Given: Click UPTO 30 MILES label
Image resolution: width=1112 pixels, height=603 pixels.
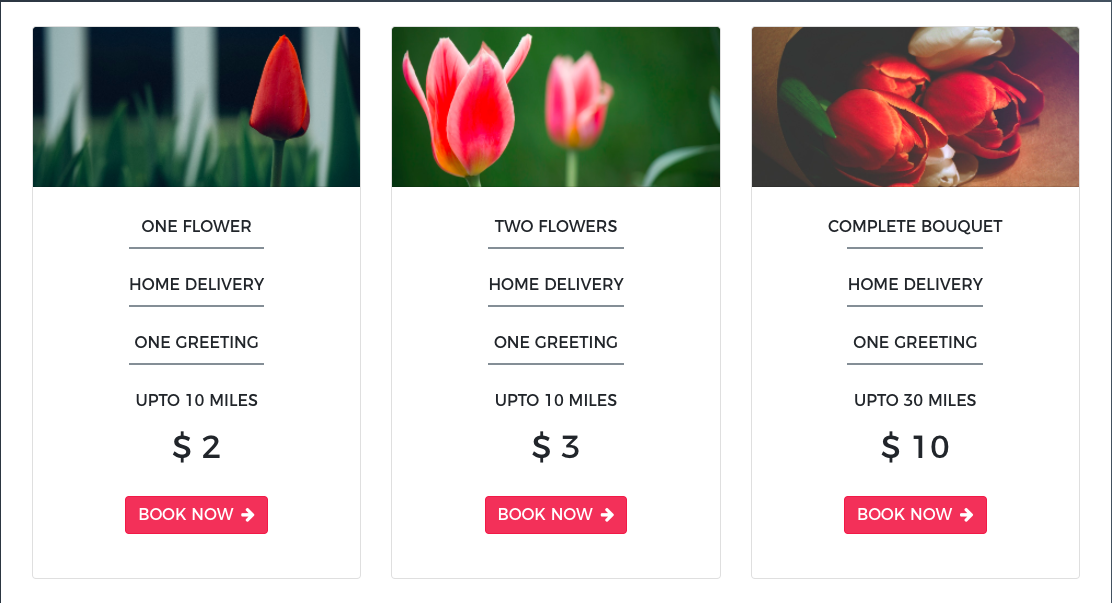Looking at the screenshot, I should point(915,400).
